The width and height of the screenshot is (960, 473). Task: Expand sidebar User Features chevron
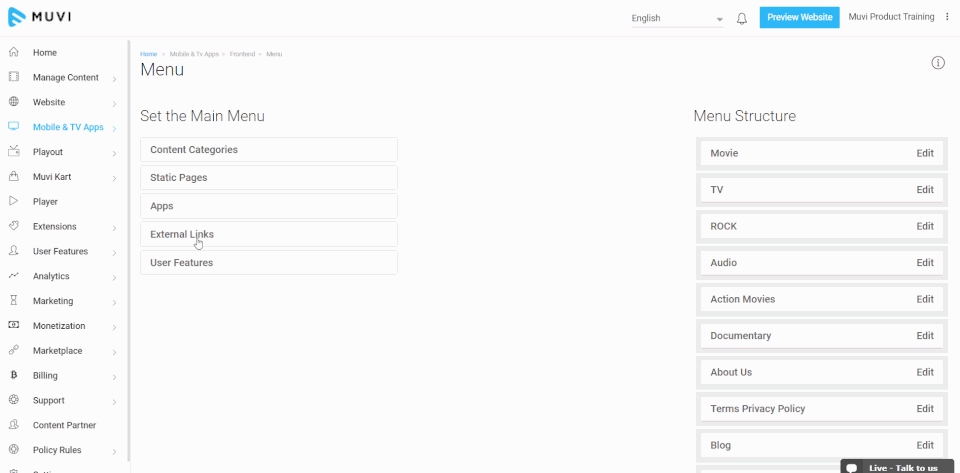click(x=114, y=253)
